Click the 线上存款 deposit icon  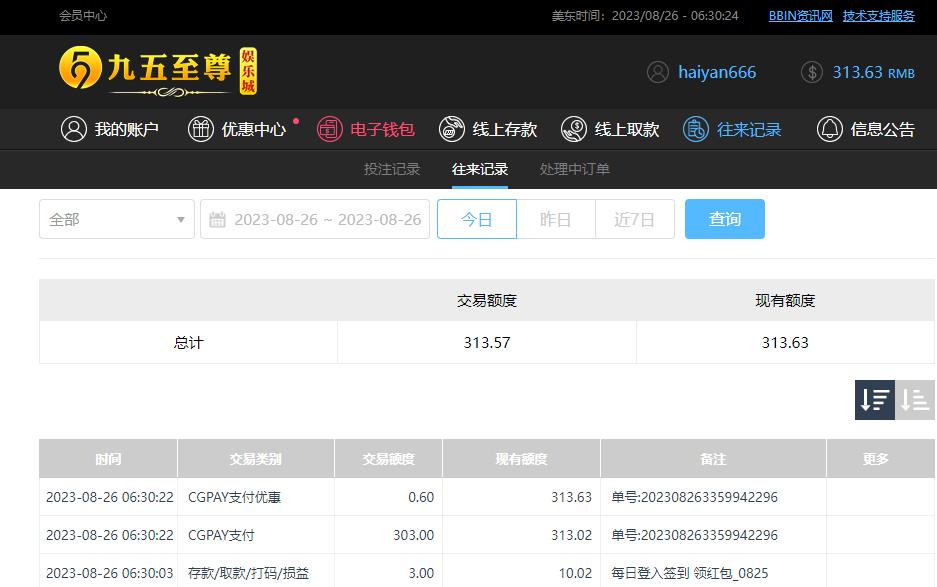[x=452, y=129]
